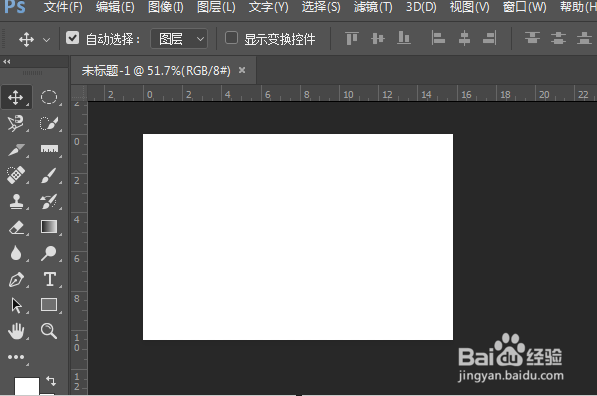Enable the 显示变换控件 checkbox
Image resolution: width=597 pixels, height=396 pixels.
[x=231, y=38]
